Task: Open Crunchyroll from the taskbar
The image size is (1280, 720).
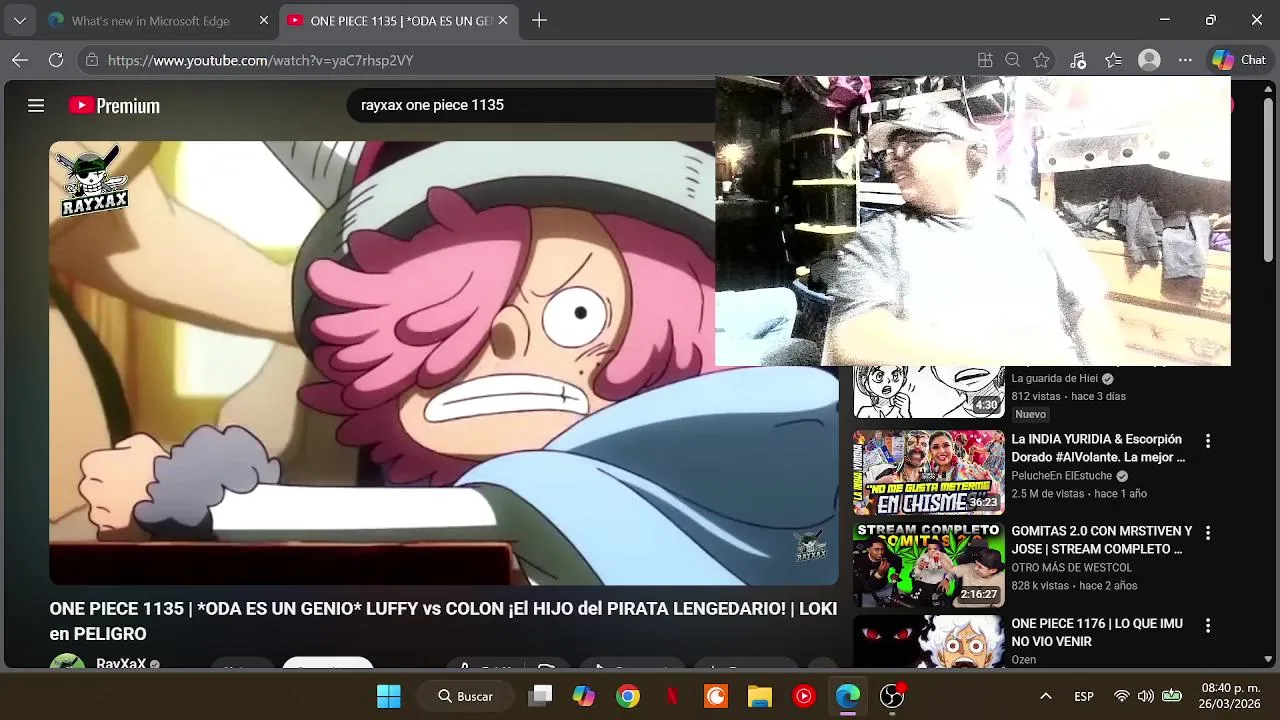Action: click(x=716, y=696)
